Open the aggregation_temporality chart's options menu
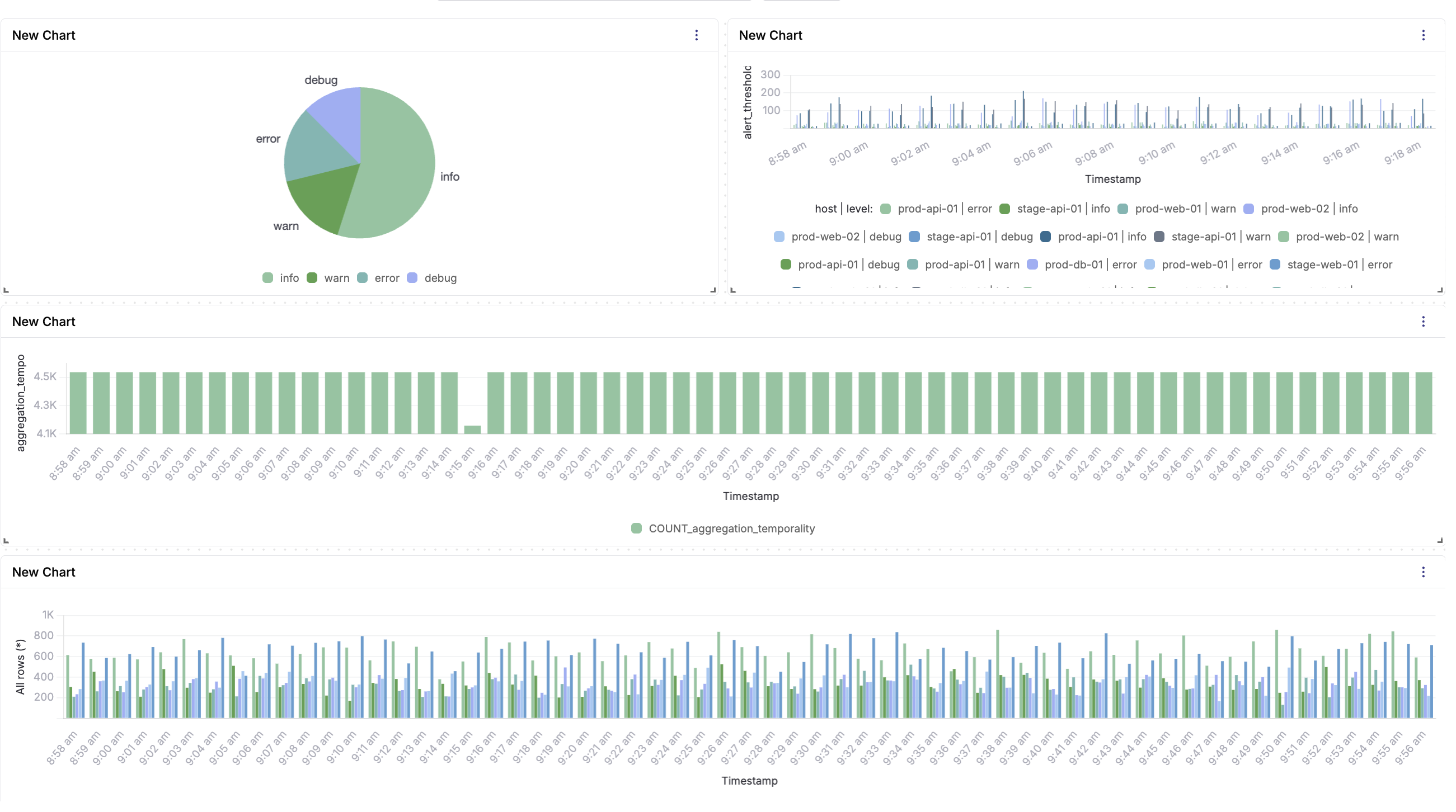 (1422, 322)
